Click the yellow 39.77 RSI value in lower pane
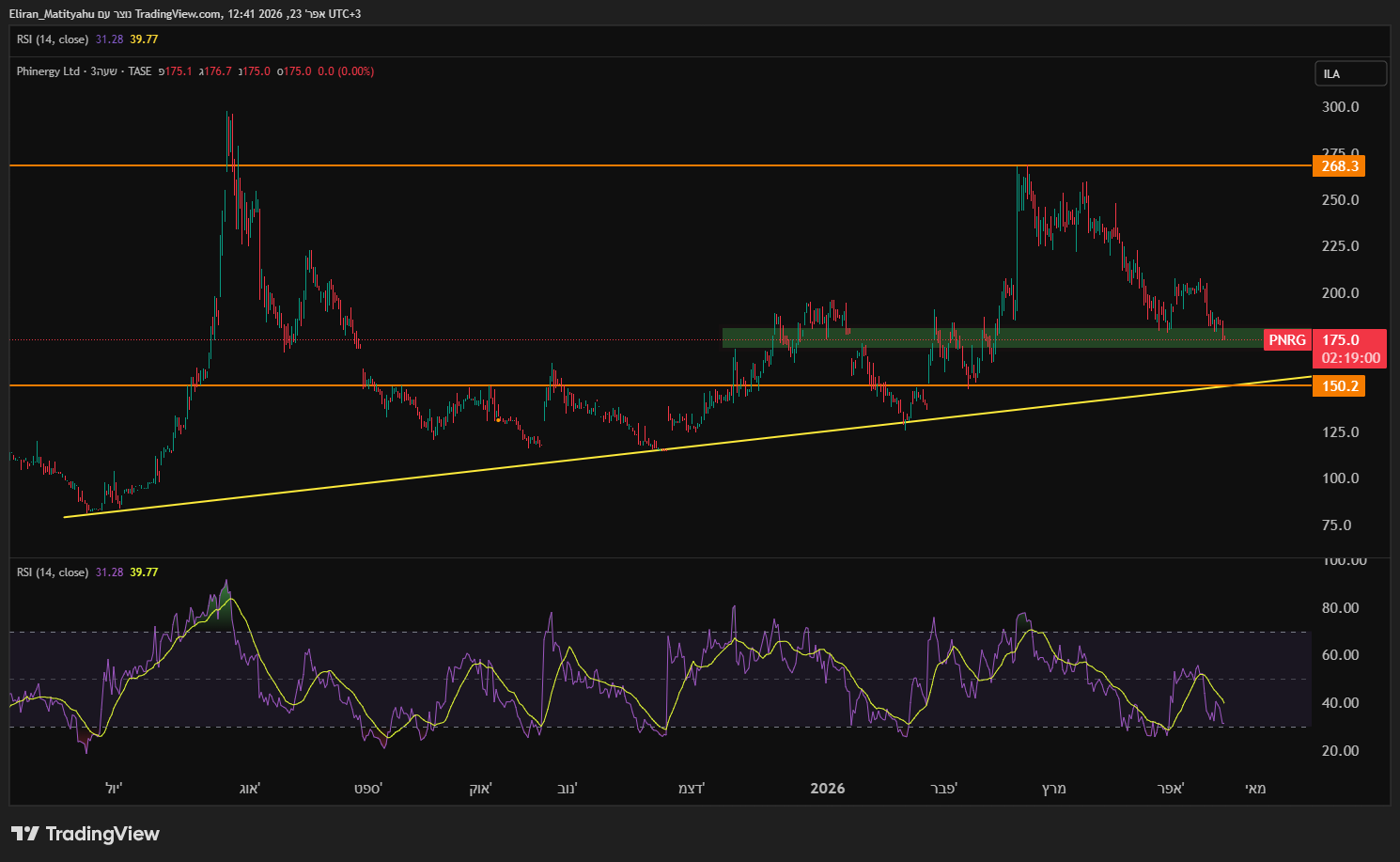 coord(144,572)
